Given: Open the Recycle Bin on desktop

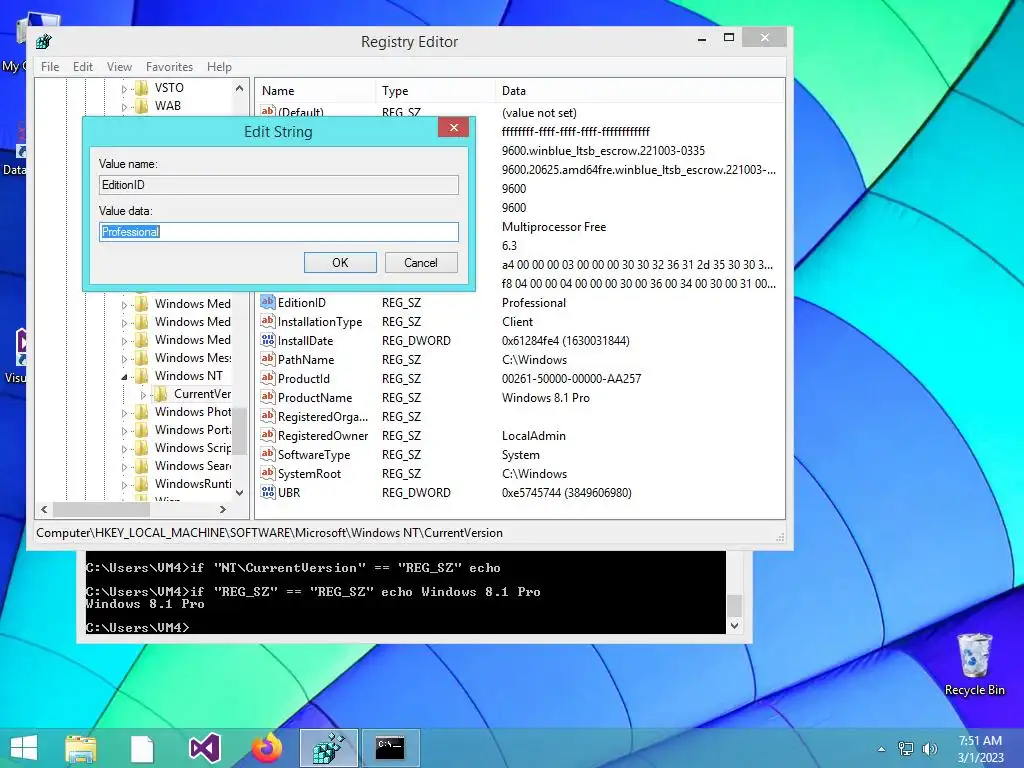Looking at the screenshot, I should click(x=974, y=664).
